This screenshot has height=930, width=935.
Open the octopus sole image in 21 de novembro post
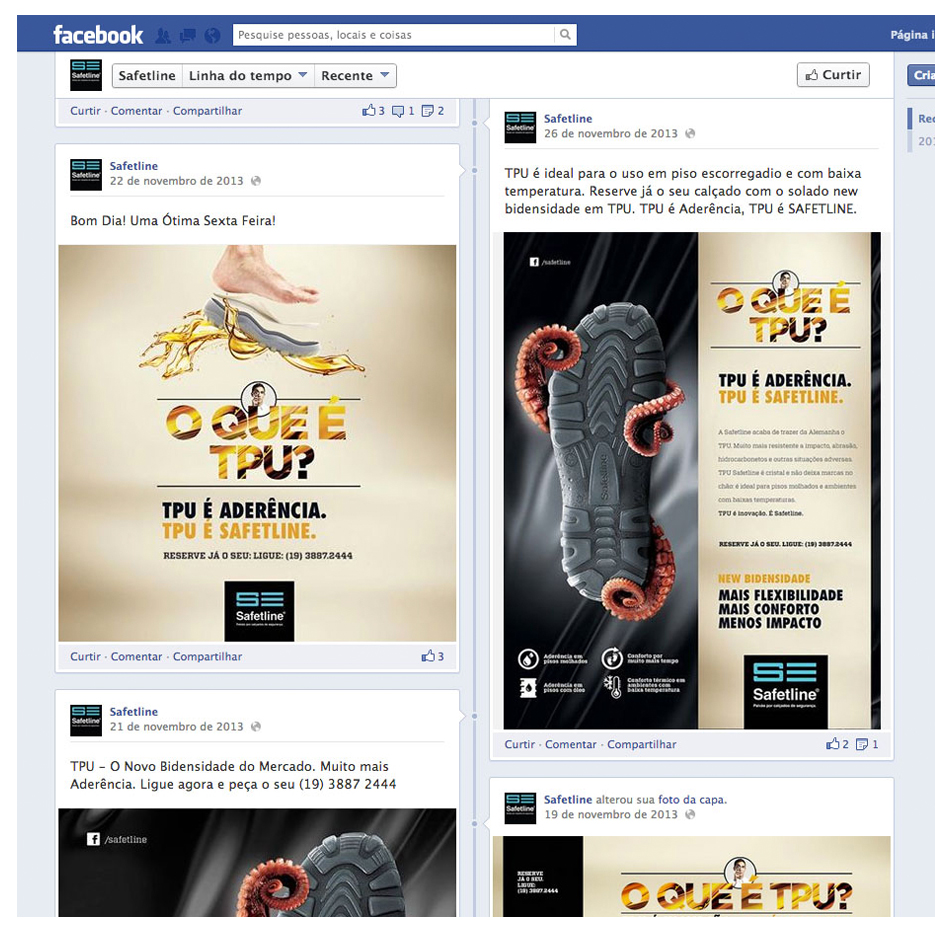[257, 863]
